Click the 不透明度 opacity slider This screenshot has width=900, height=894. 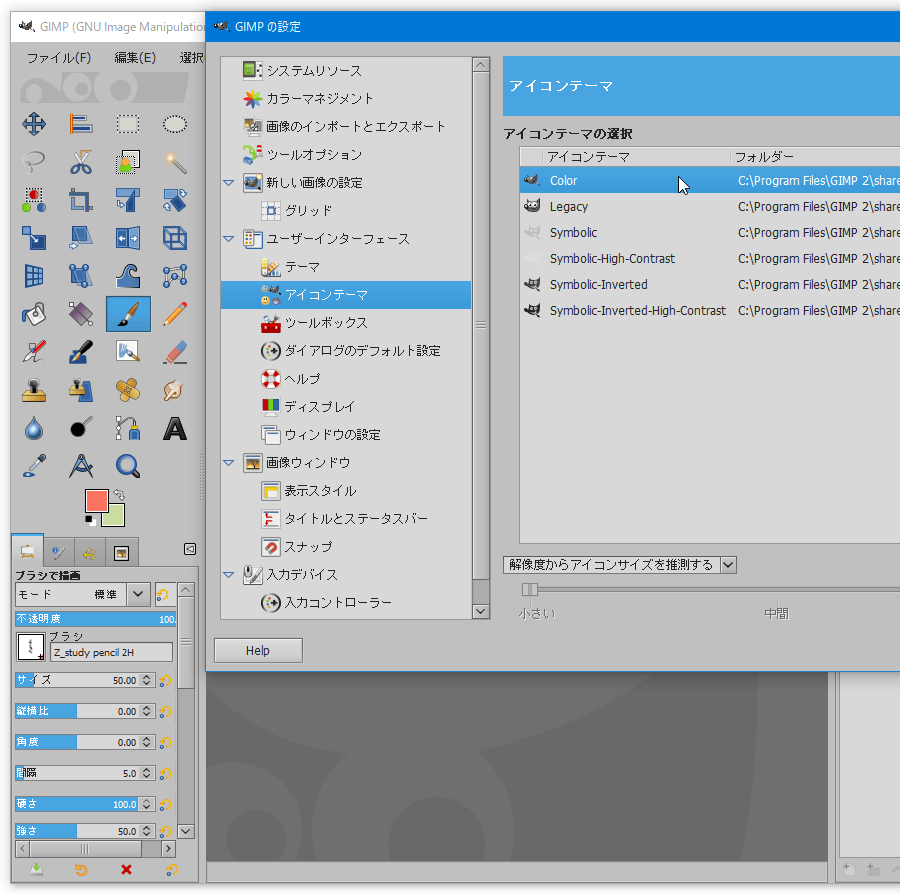tap(95, 619)
